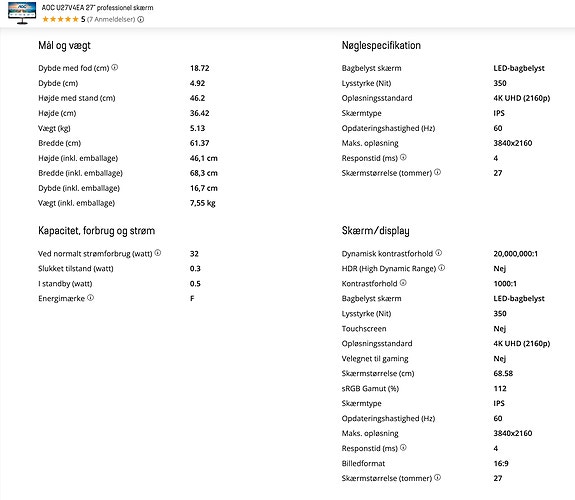The width and height of the screenshot is (575, 500).
Task: Open Dynamisk kontrastforhold info icon
Action: 439,253
